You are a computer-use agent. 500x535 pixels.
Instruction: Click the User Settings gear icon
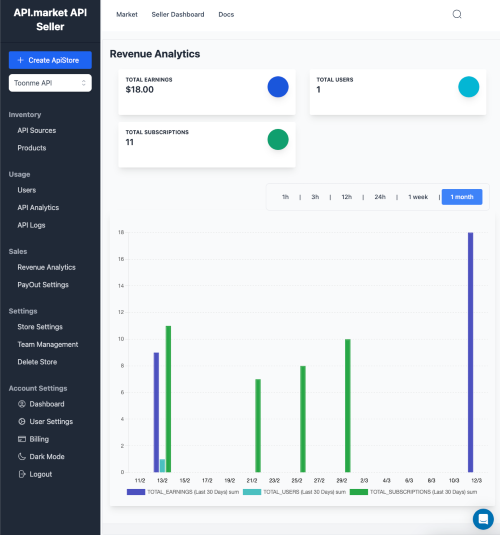(22, 421)
